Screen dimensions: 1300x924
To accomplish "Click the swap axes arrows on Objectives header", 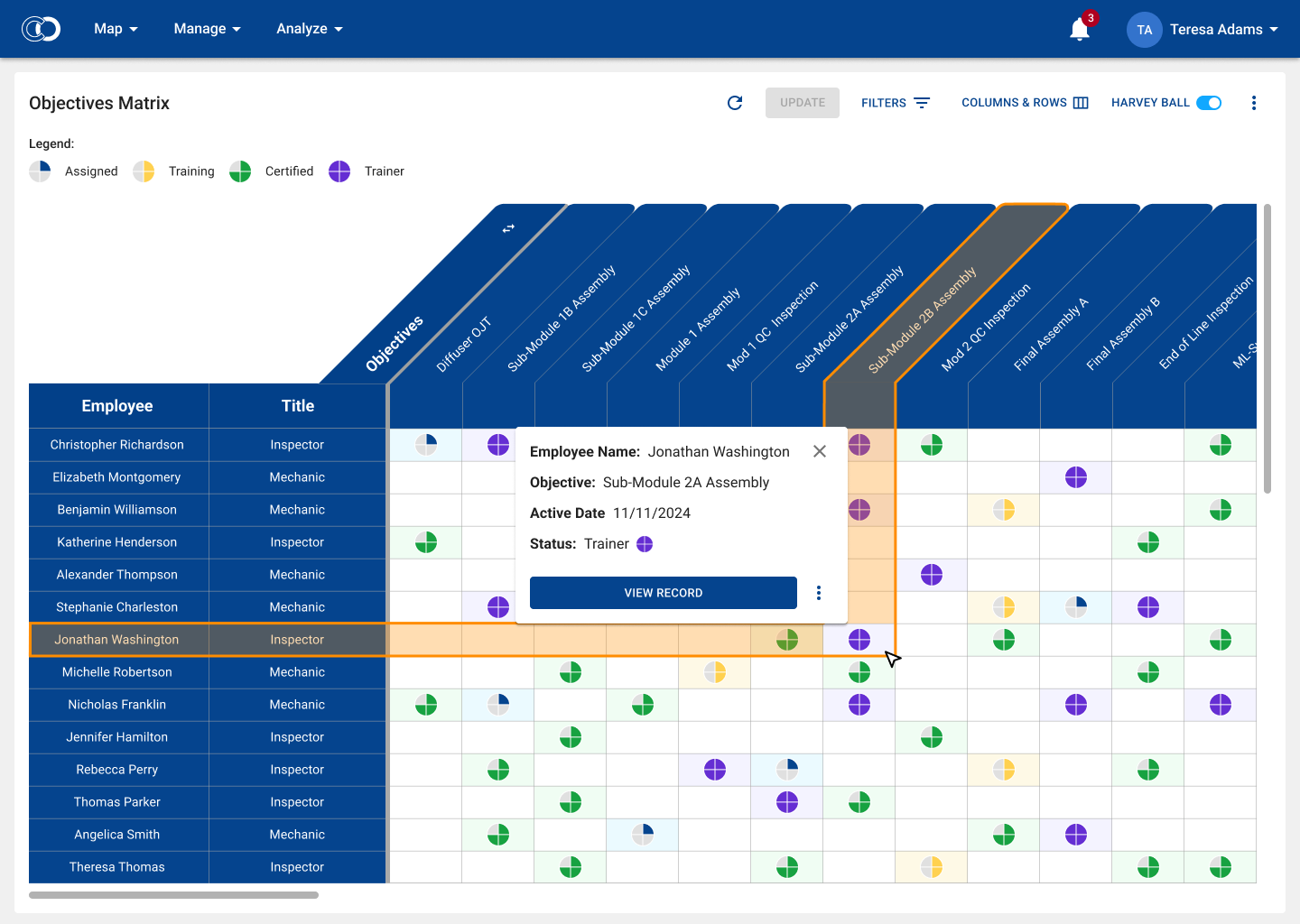I will (508, 228).
